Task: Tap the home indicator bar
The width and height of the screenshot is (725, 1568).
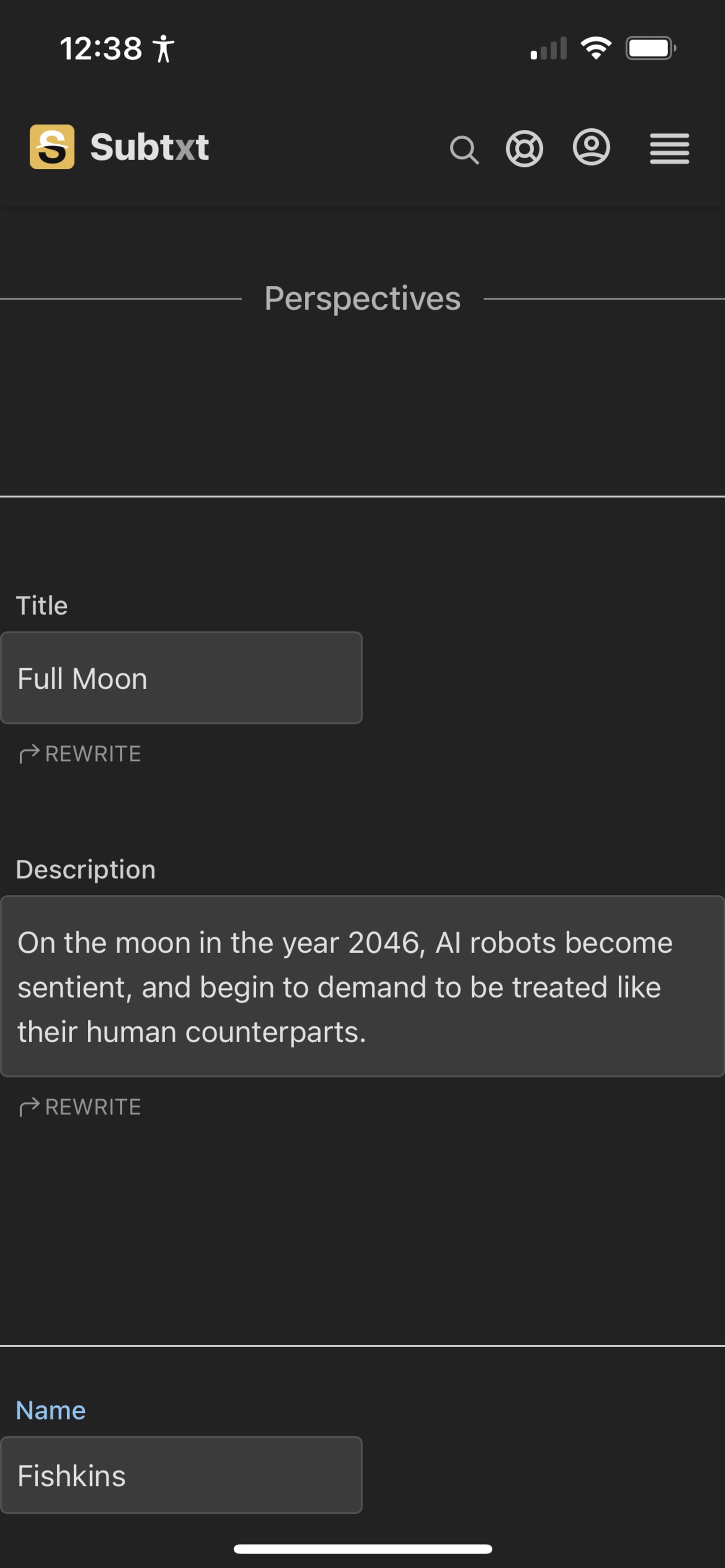Action: (362, 1549)
